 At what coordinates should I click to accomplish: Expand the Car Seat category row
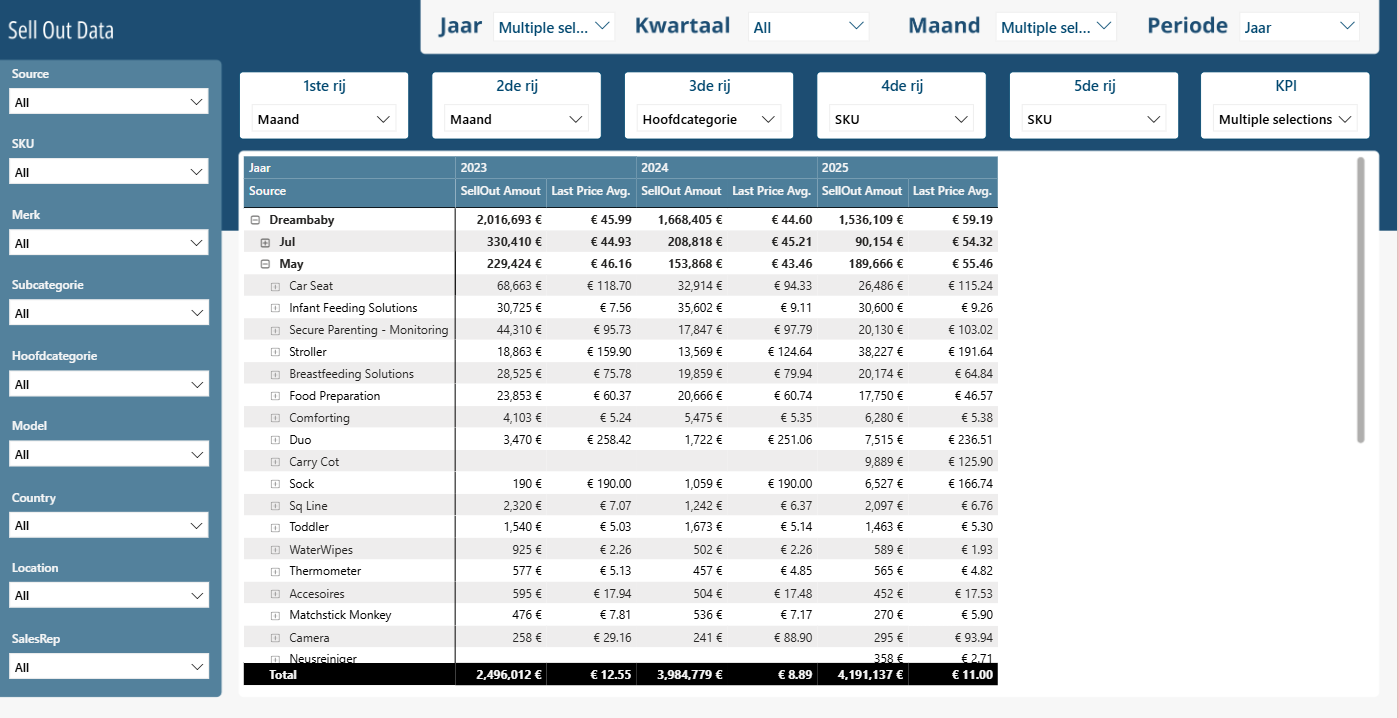click(275, 286)
